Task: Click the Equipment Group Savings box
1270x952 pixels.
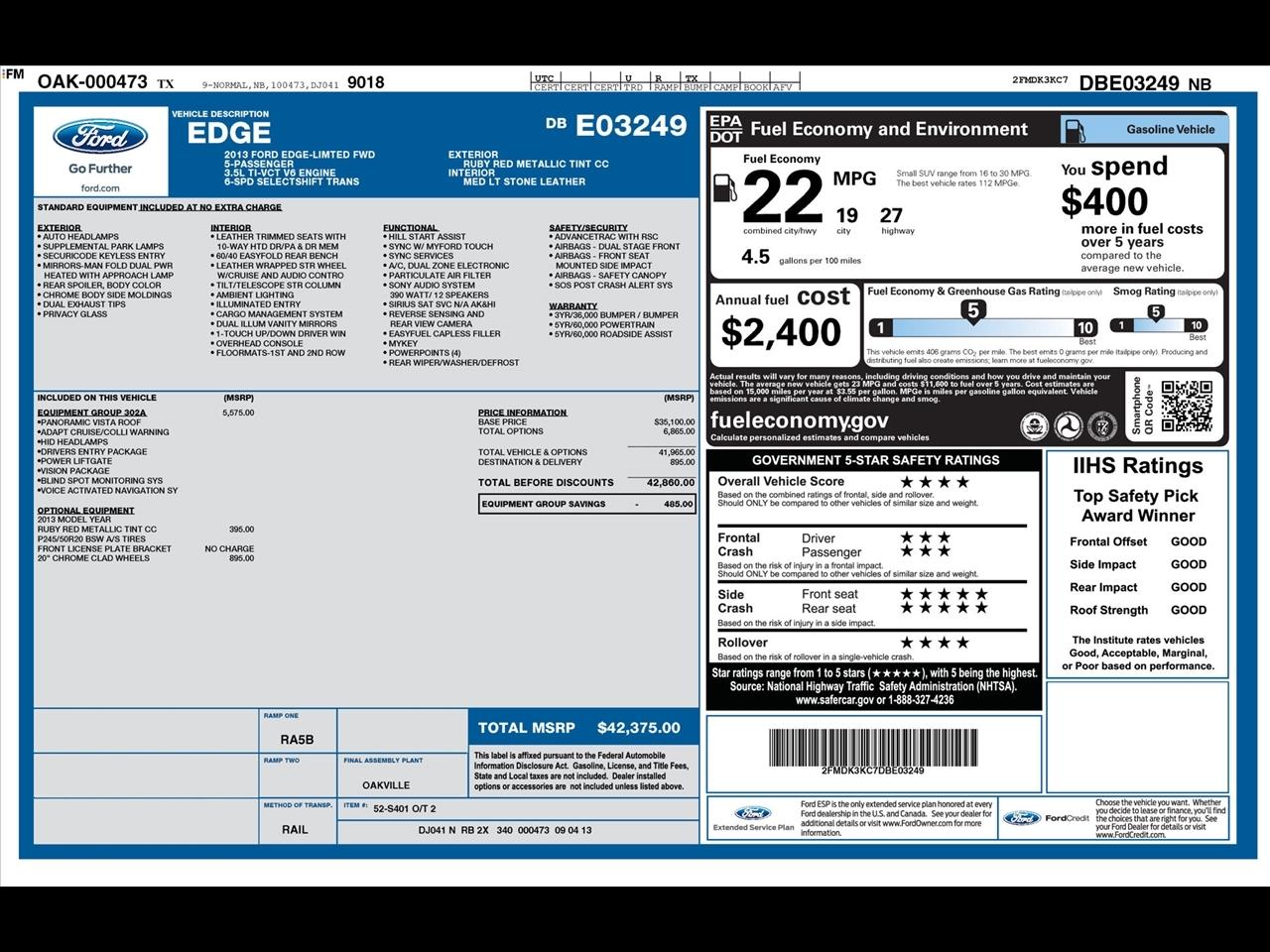Action: click(x=586, y=504)
